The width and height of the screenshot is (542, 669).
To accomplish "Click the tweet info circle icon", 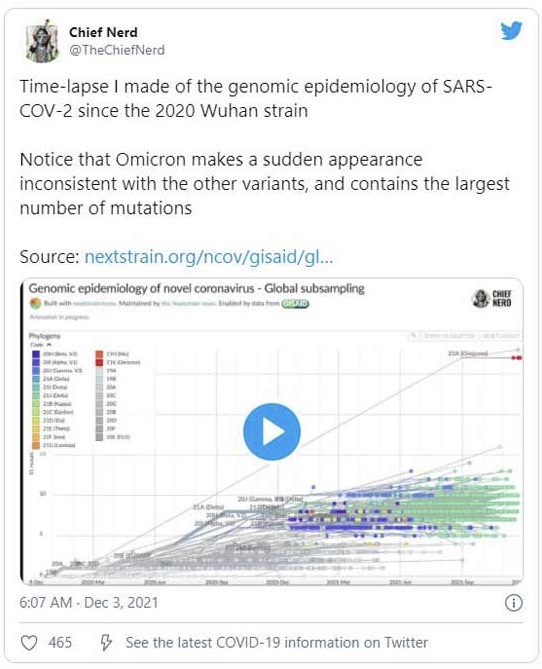I will point(513,603).
